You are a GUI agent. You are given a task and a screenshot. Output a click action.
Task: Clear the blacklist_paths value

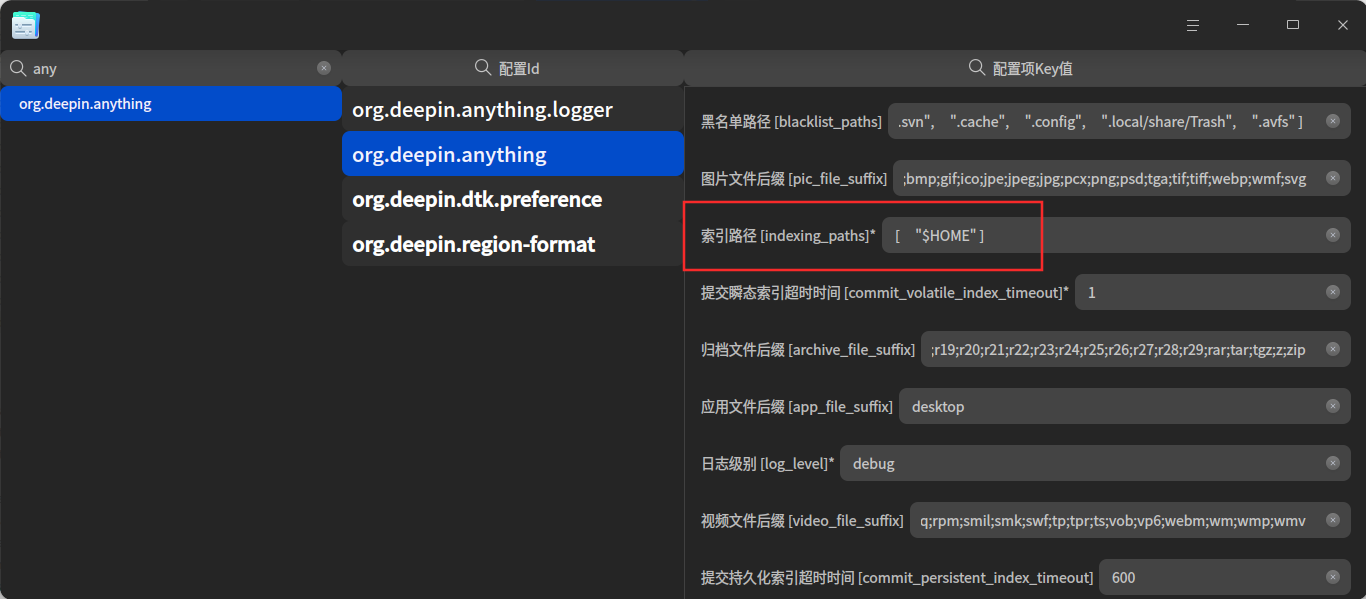click(1333, 121)
